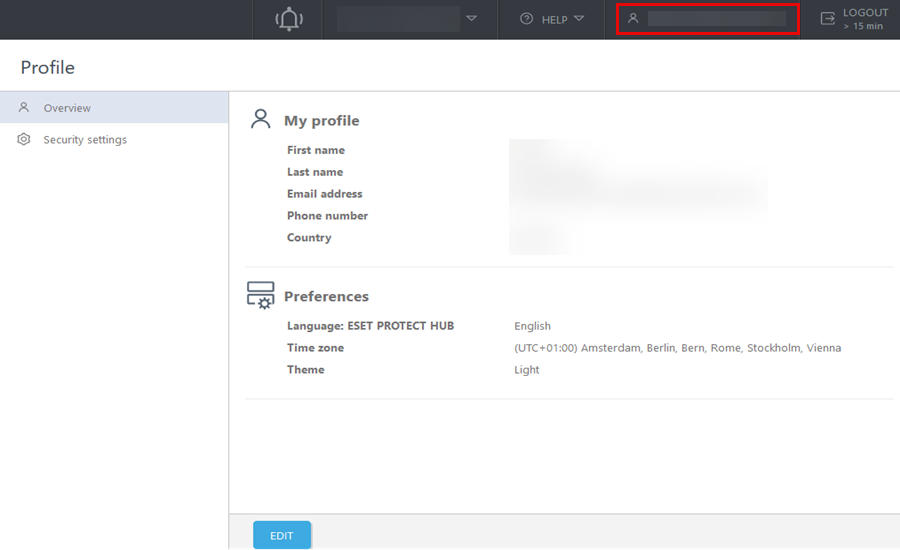Click the user profile icon in top bar
The width and height of the screenshot is (900, 550).
[x=633, y=18]
